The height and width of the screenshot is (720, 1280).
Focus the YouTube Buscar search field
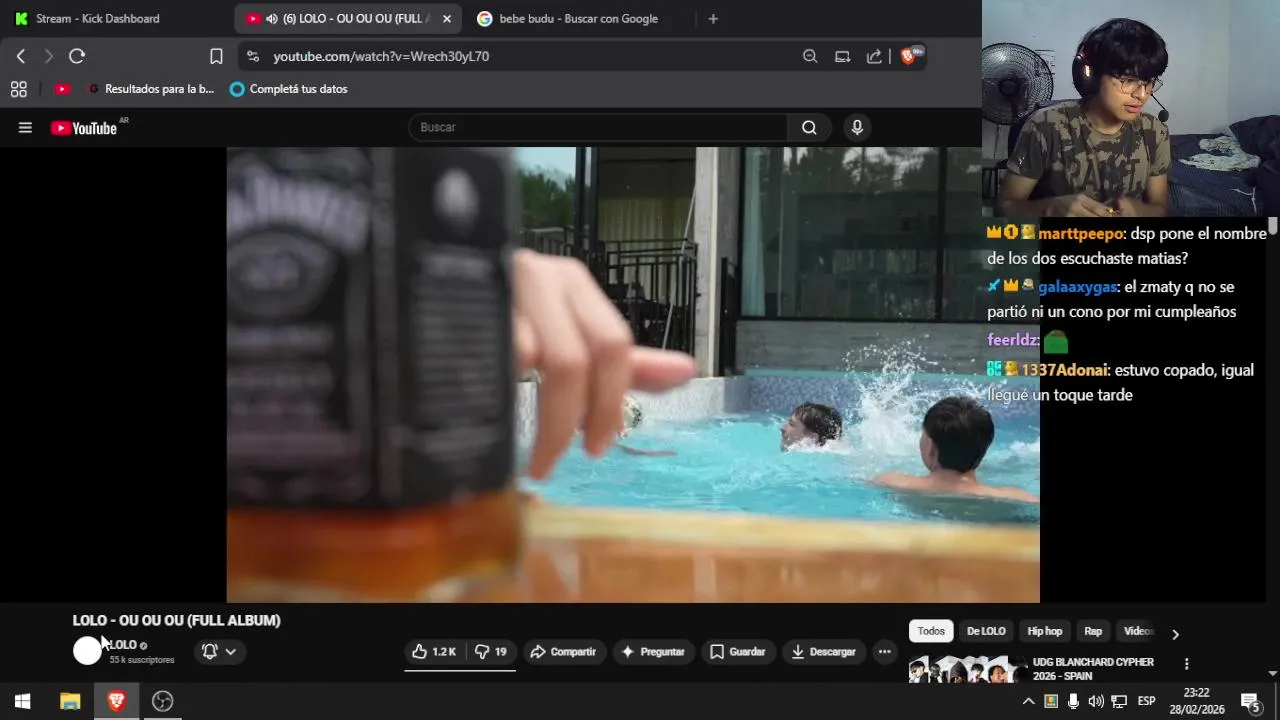coord(598,127)
